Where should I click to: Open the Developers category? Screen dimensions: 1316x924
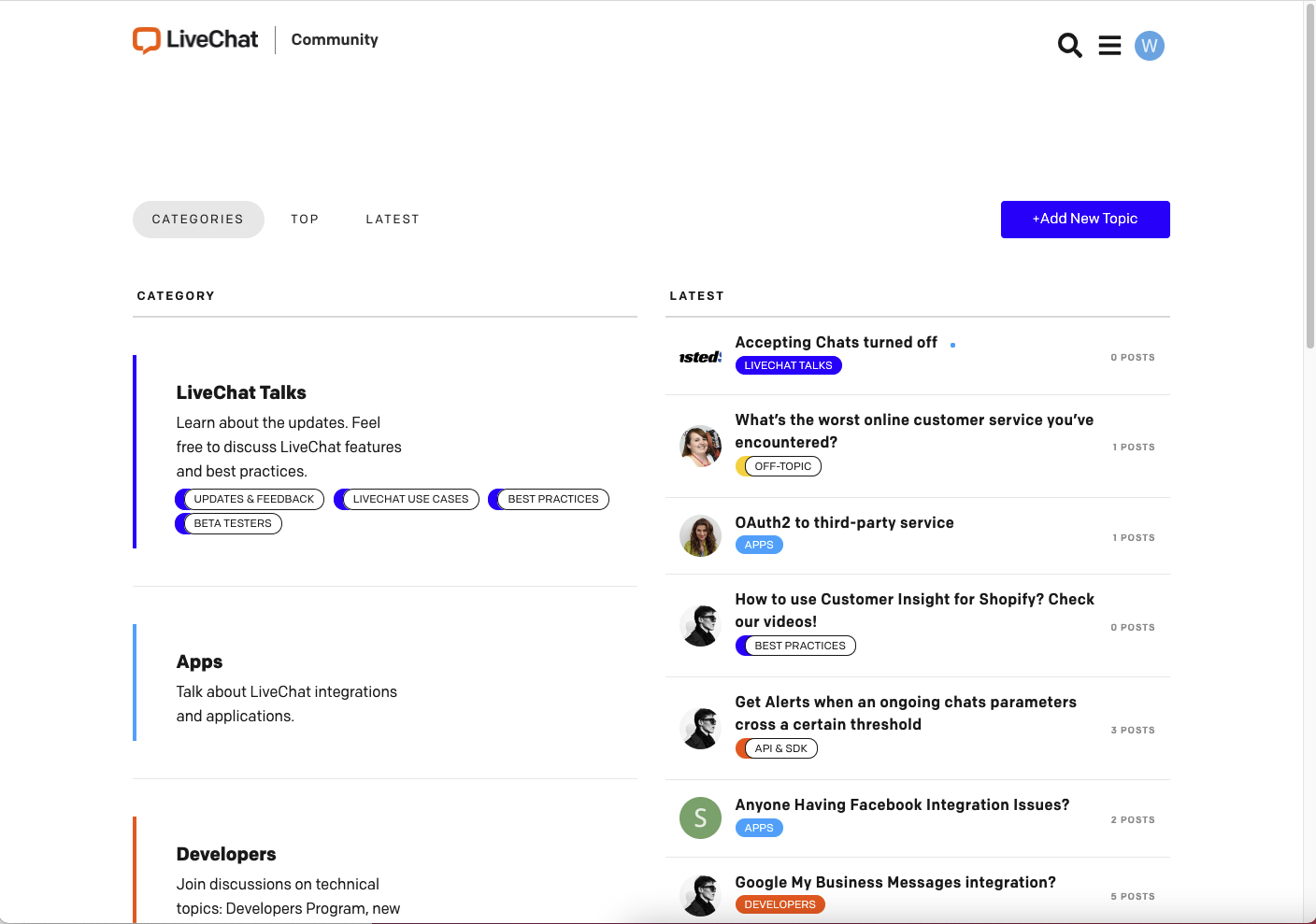(x=226, y=854)
